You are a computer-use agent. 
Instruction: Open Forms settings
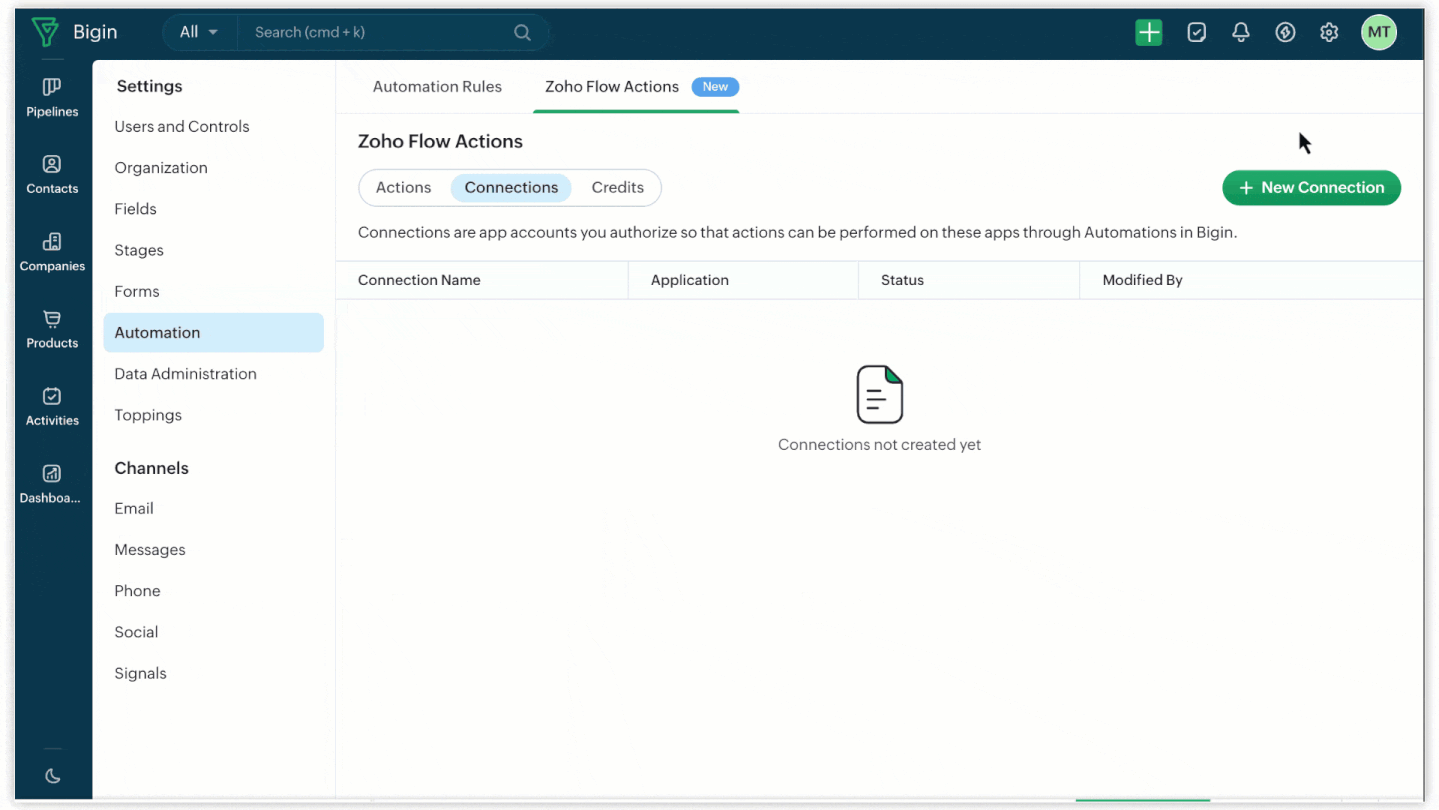click(x=137, y=291)
